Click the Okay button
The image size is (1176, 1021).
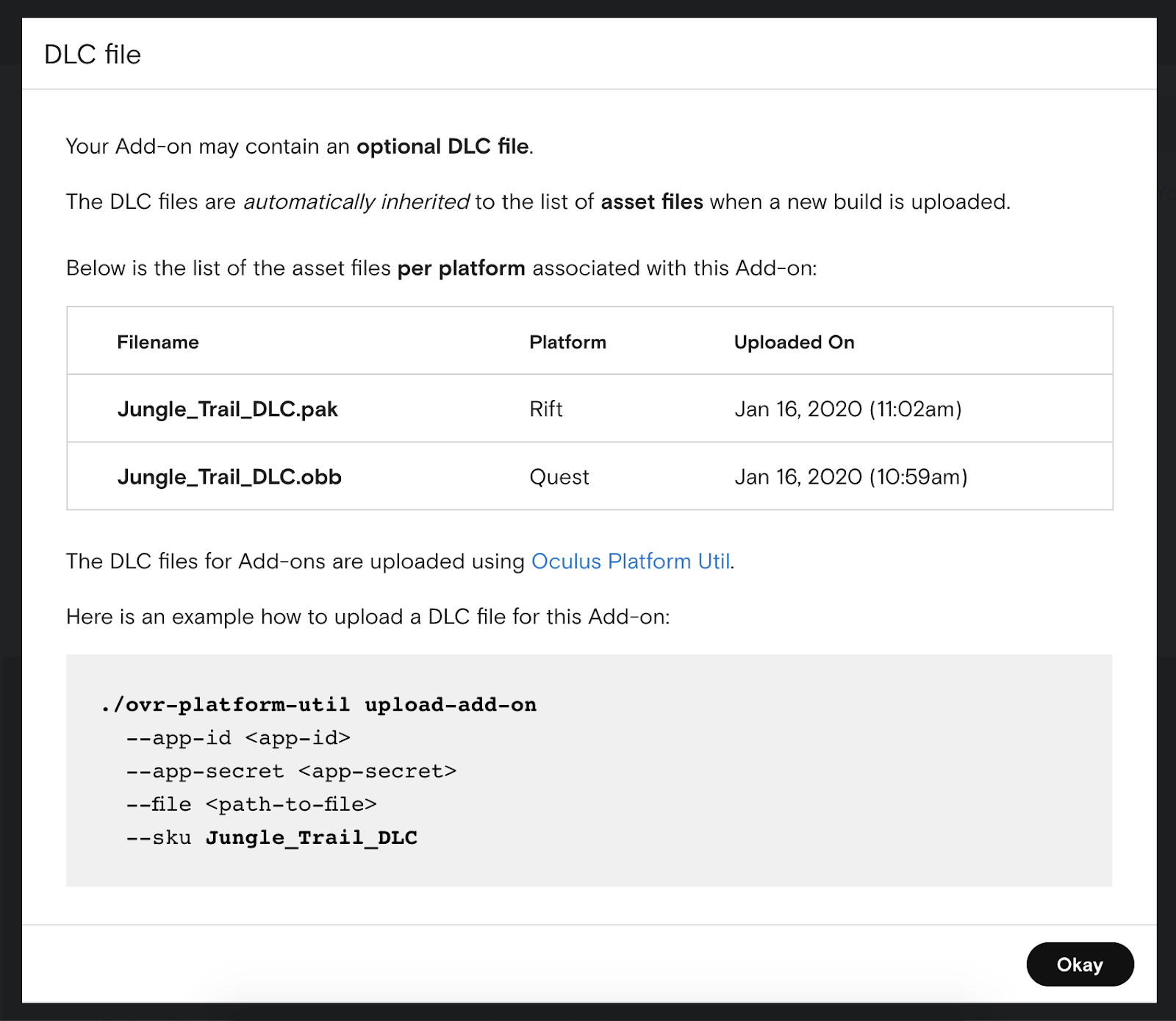(x=1079, y=964)
